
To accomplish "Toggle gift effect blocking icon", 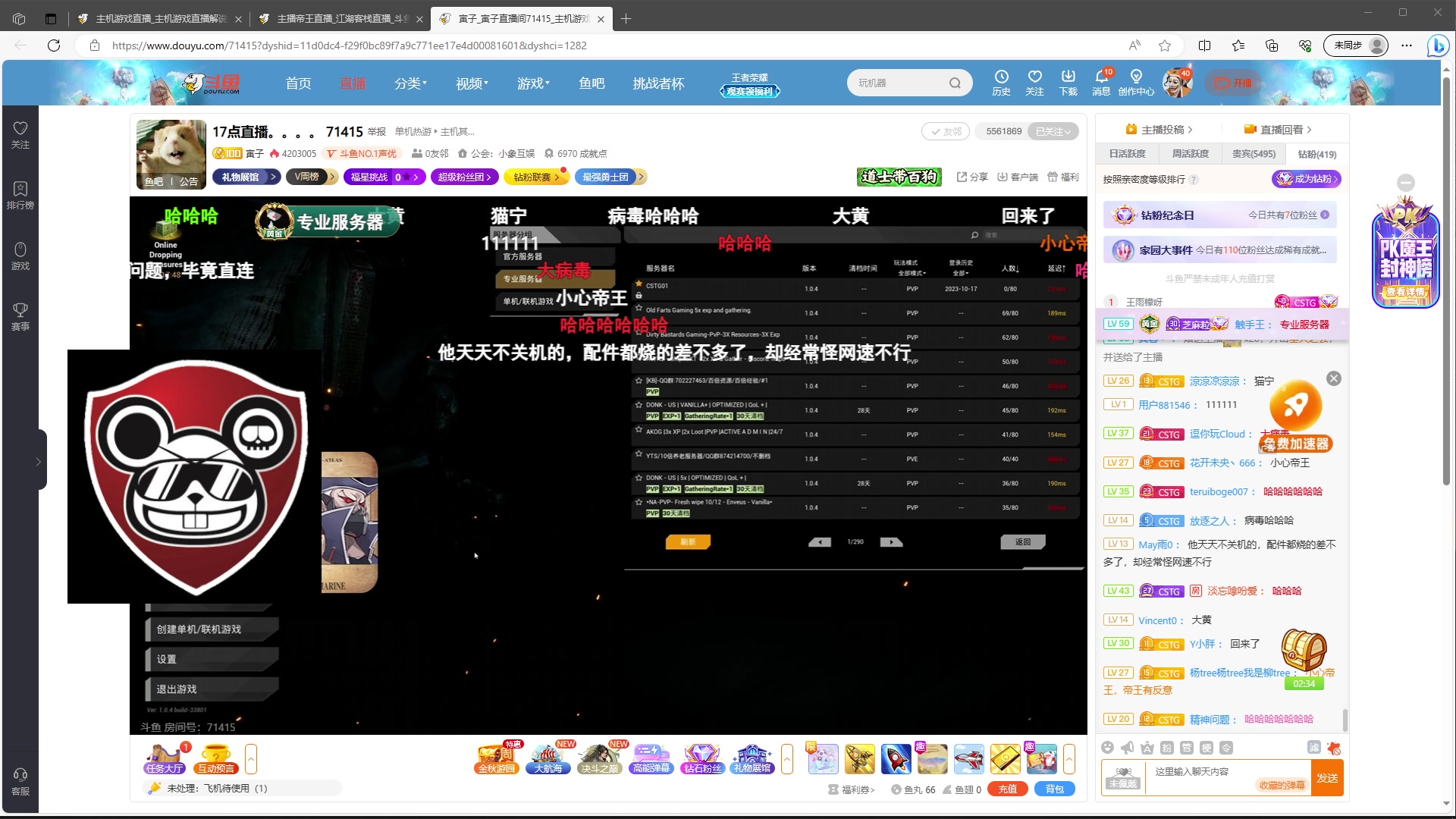I will pyautogui.click(x=1335, y=748).
